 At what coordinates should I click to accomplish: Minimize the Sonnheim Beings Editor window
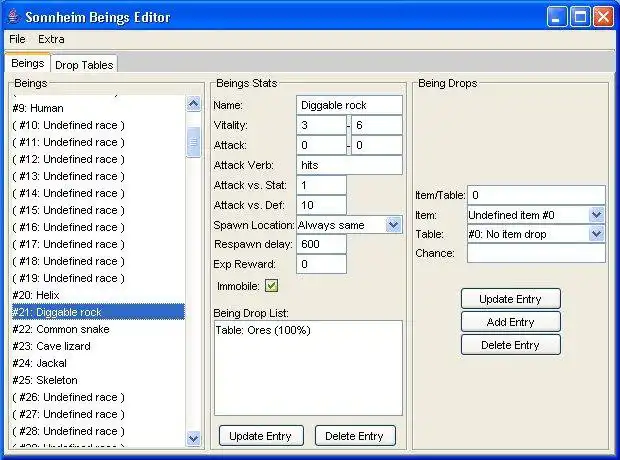point(557,17)
